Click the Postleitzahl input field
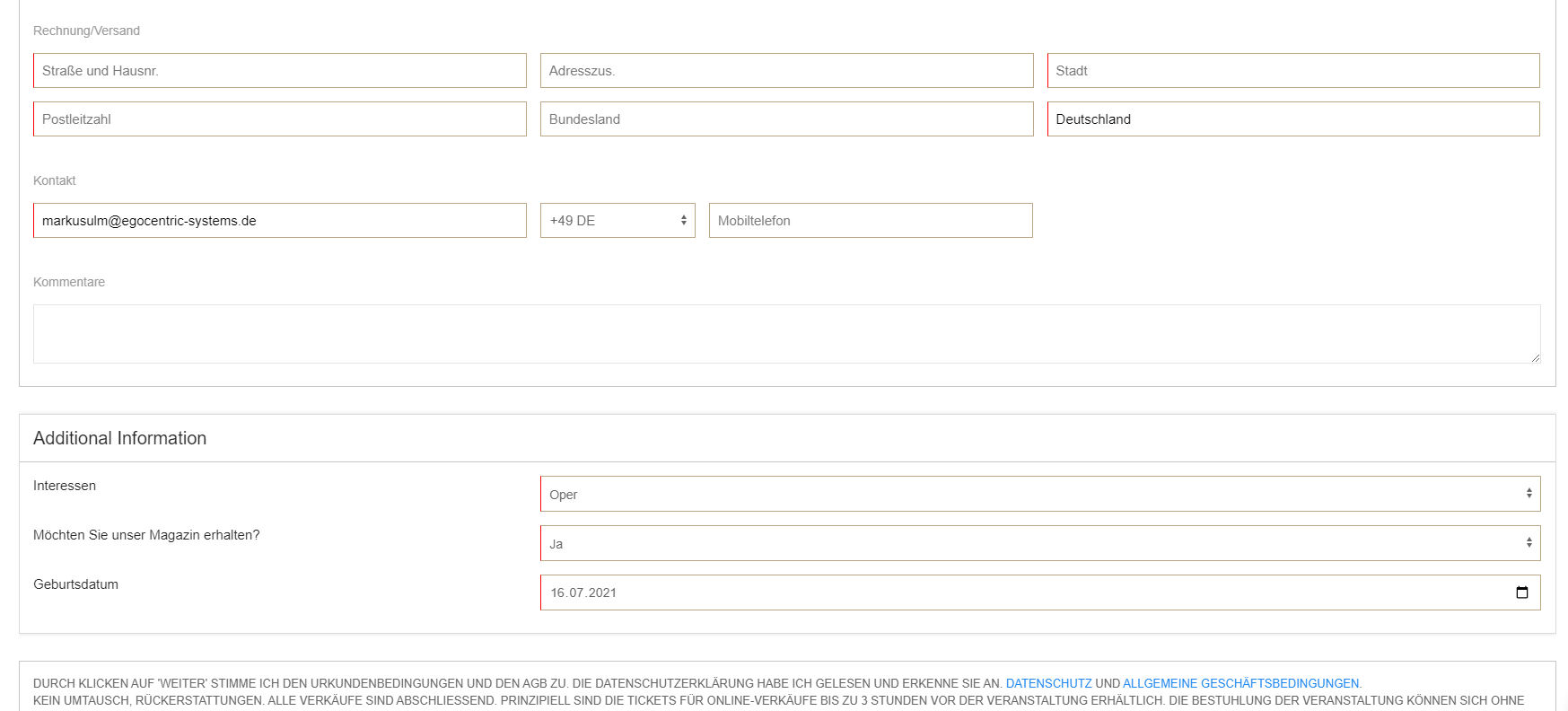Image resolution: width=1568 pixels, height=711 pixels. 279,119
